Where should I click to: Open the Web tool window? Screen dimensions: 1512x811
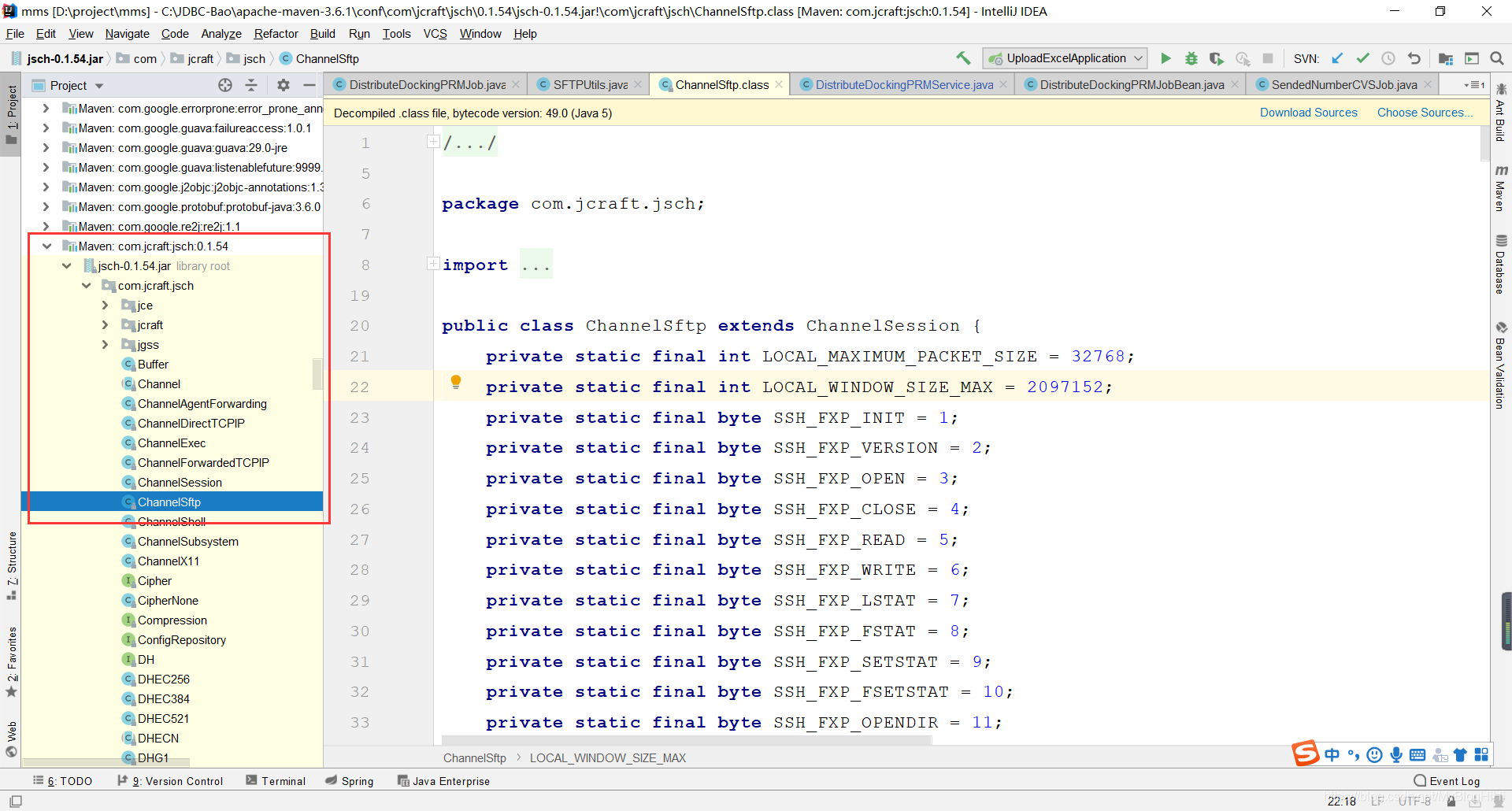(x=11, y=739)
